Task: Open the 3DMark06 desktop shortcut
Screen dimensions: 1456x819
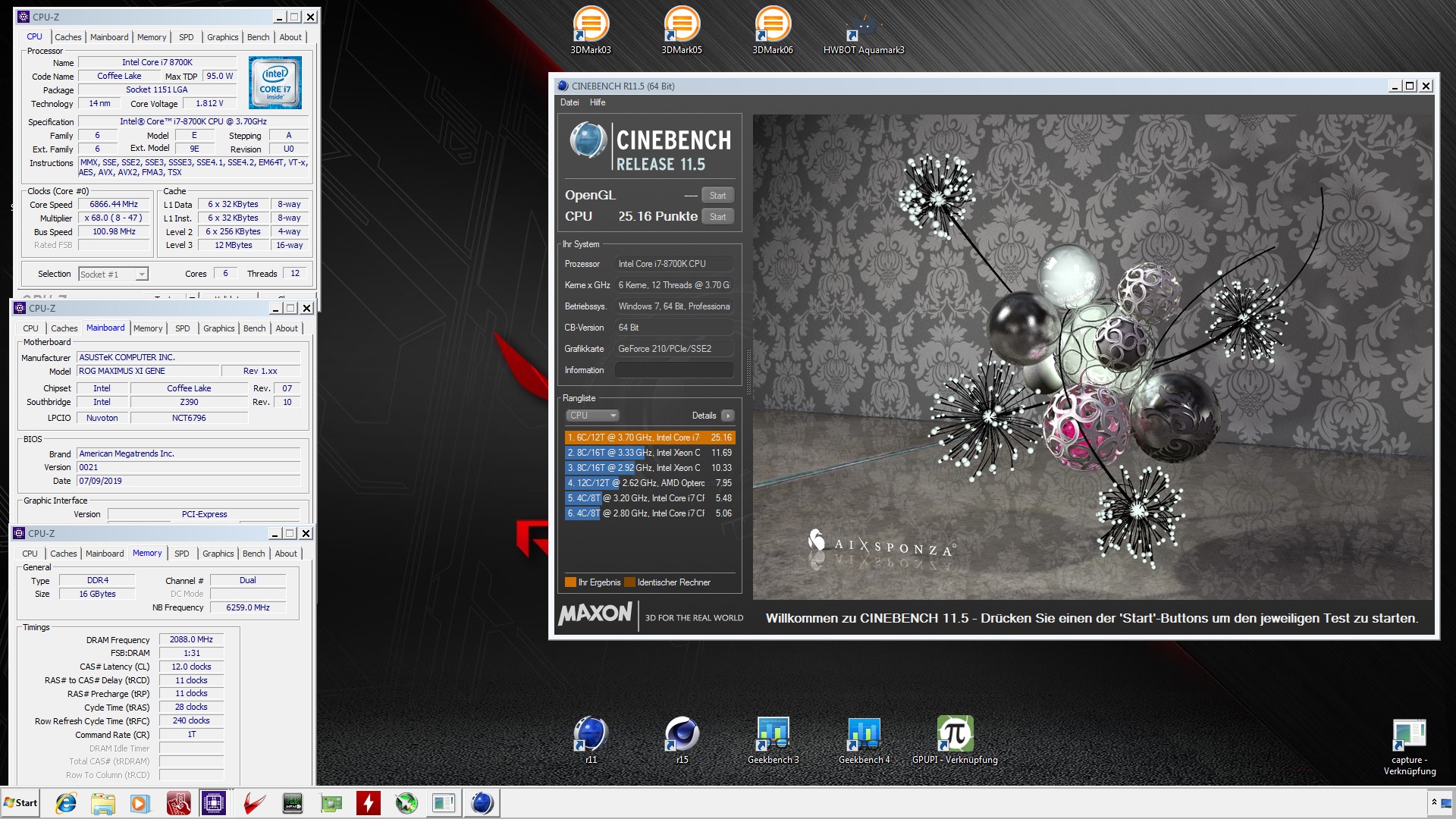Action: [x=773, y=30]
